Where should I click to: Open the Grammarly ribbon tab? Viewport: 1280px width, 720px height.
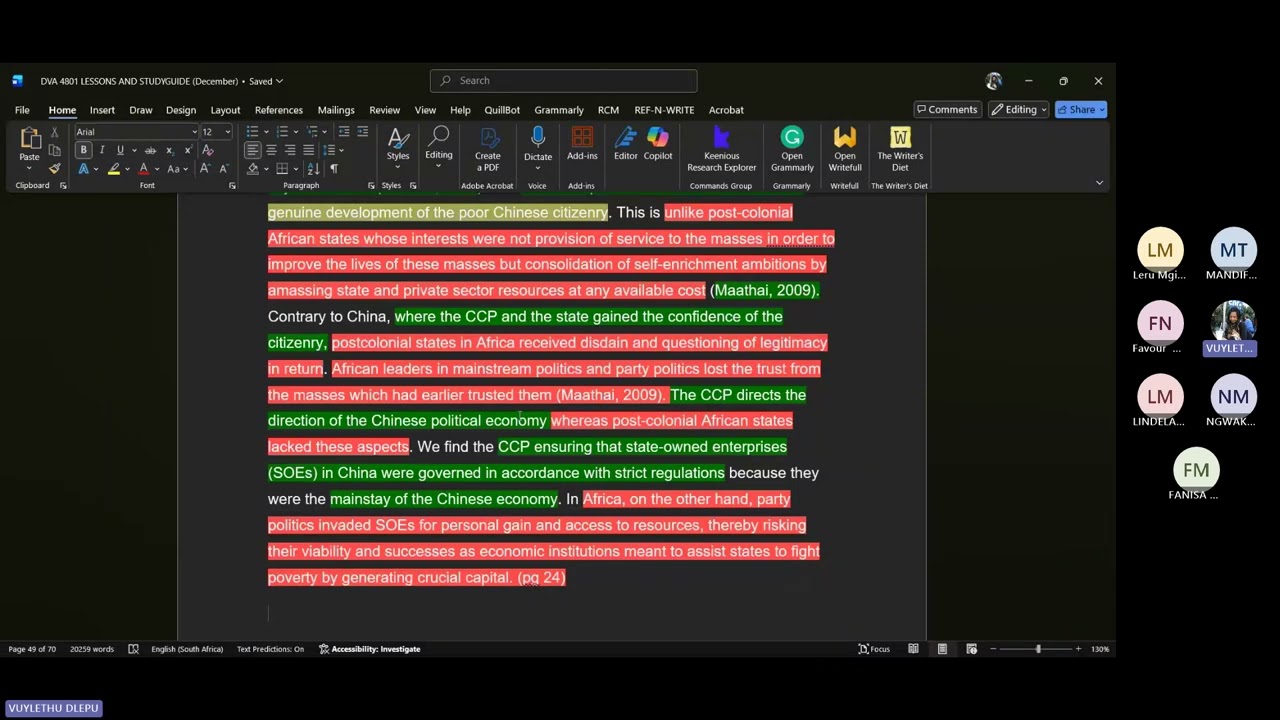(559, 110)
